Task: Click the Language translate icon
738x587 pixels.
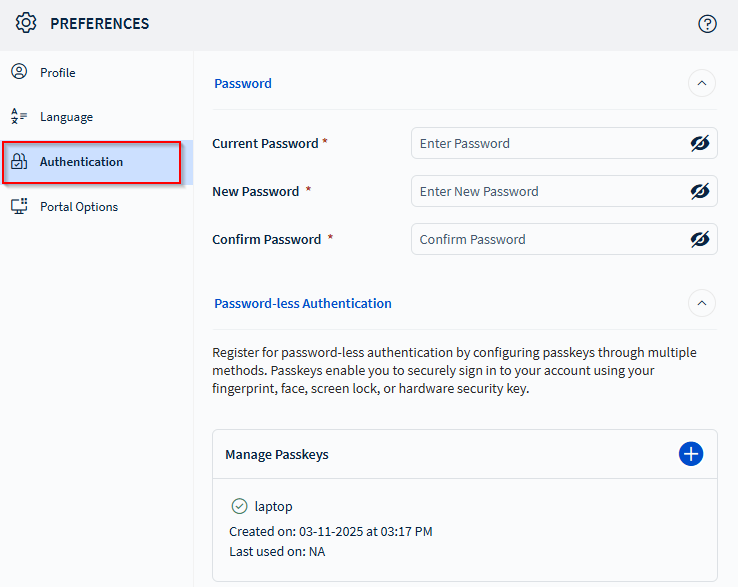Action: coord(19,116)
